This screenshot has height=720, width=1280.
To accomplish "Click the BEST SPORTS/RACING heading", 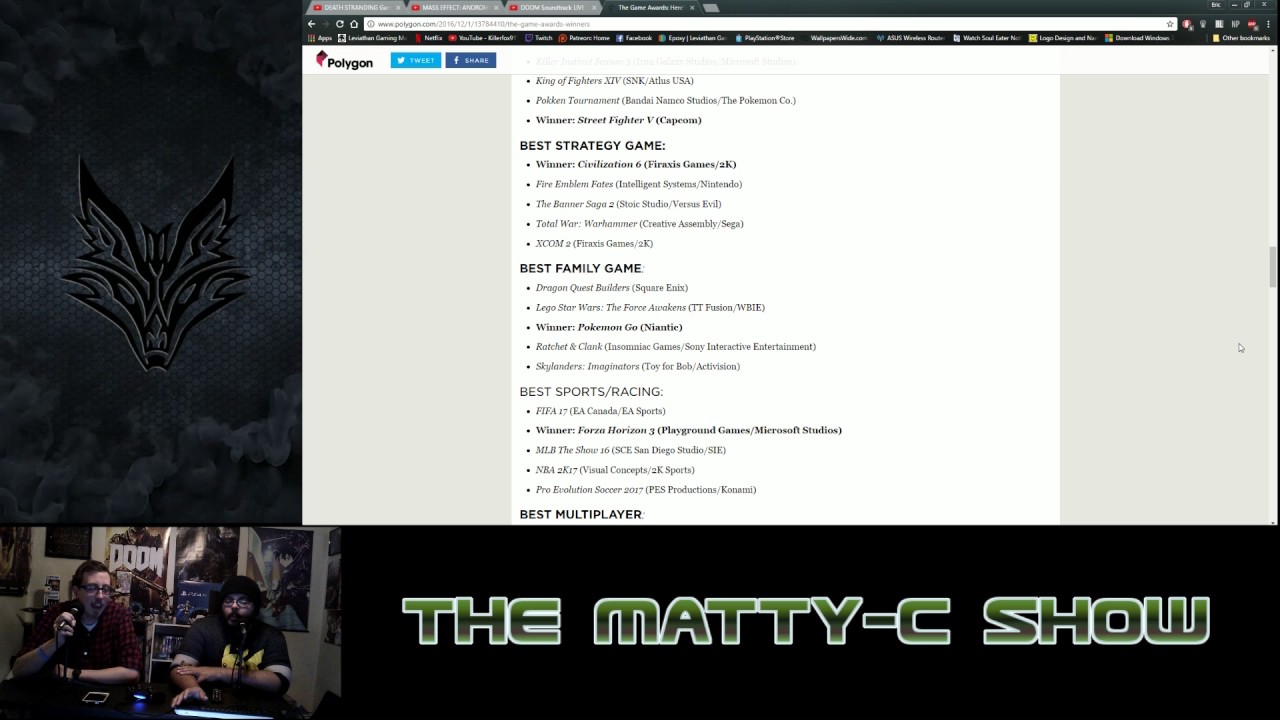I will tap(591, 392).
